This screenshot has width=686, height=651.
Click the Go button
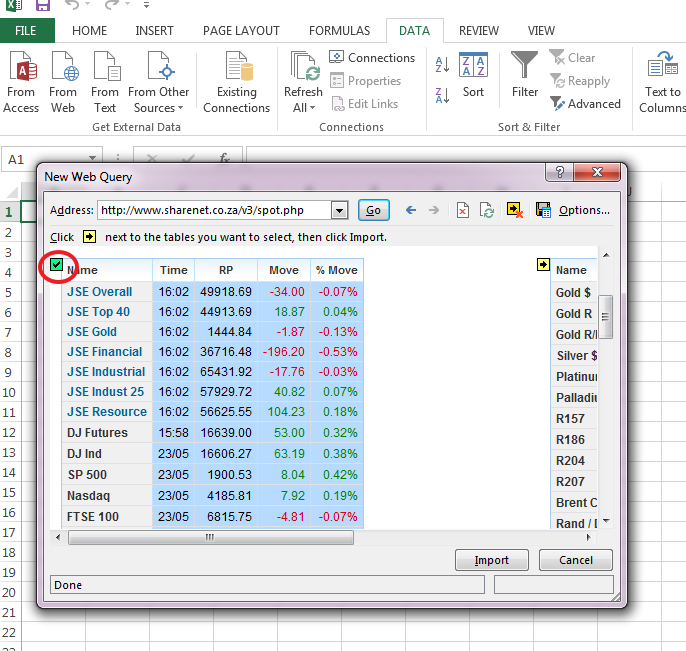point(373,210)
